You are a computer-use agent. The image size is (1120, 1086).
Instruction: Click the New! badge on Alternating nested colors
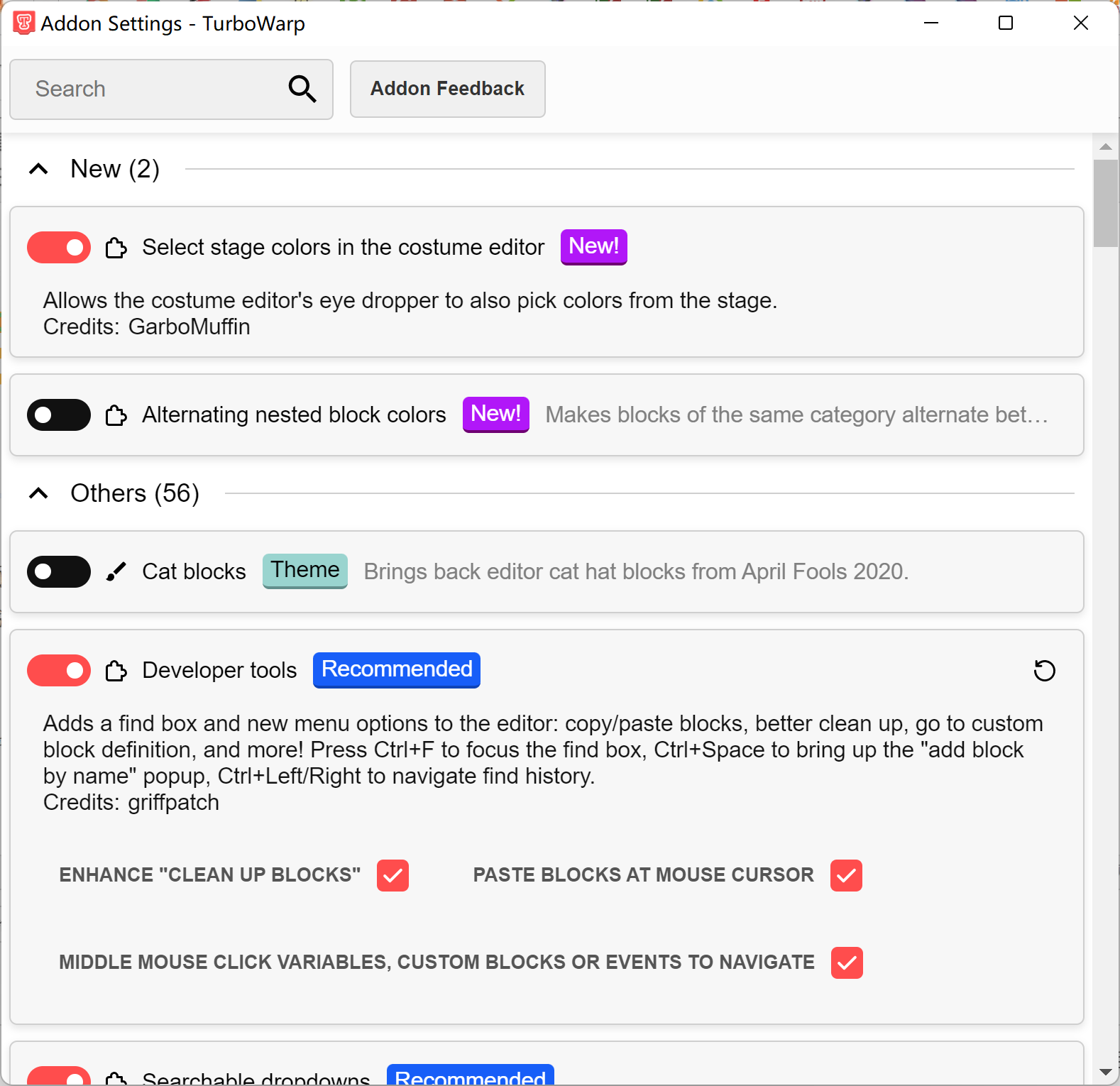click(x=495, y=414)
